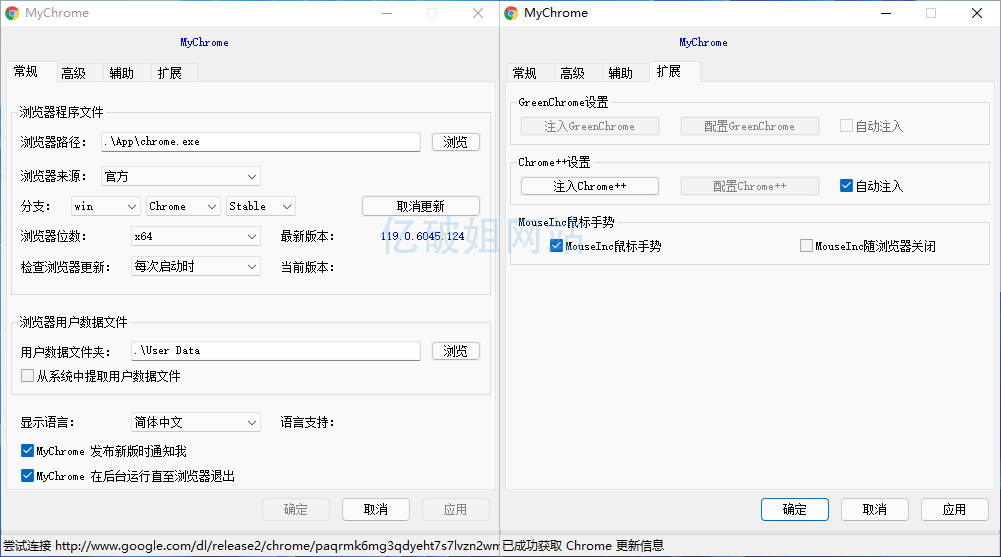This screenshot has width=1001, height=557.
Task: Enable MouseInc鼠标手势 checkbox
Action: click(557, 246)
